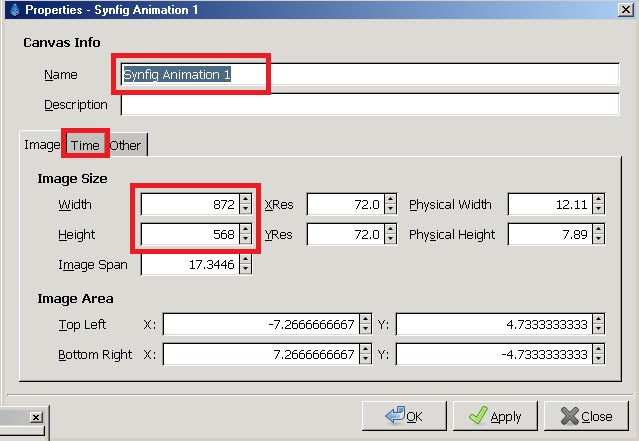The height and width of the screenshot is (441, 639).
Task: Increase Top Left X with up arrow
Action: 366,319
